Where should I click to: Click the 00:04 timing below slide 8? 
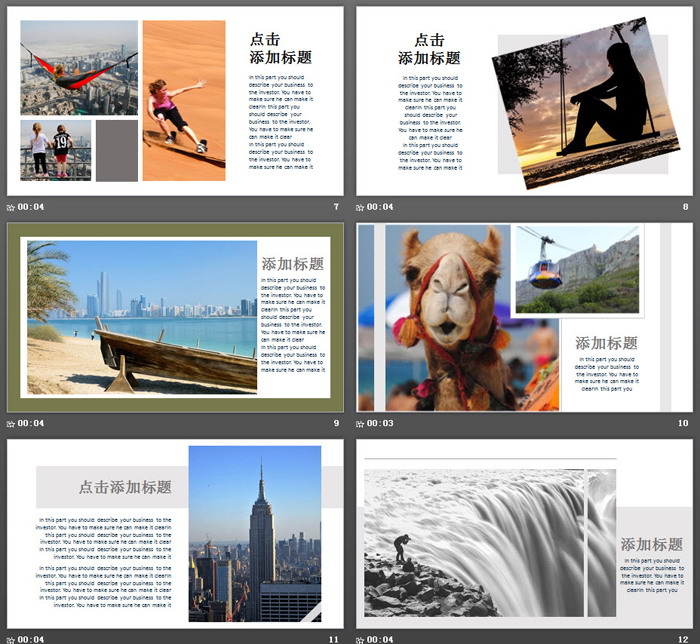point(381,207)
